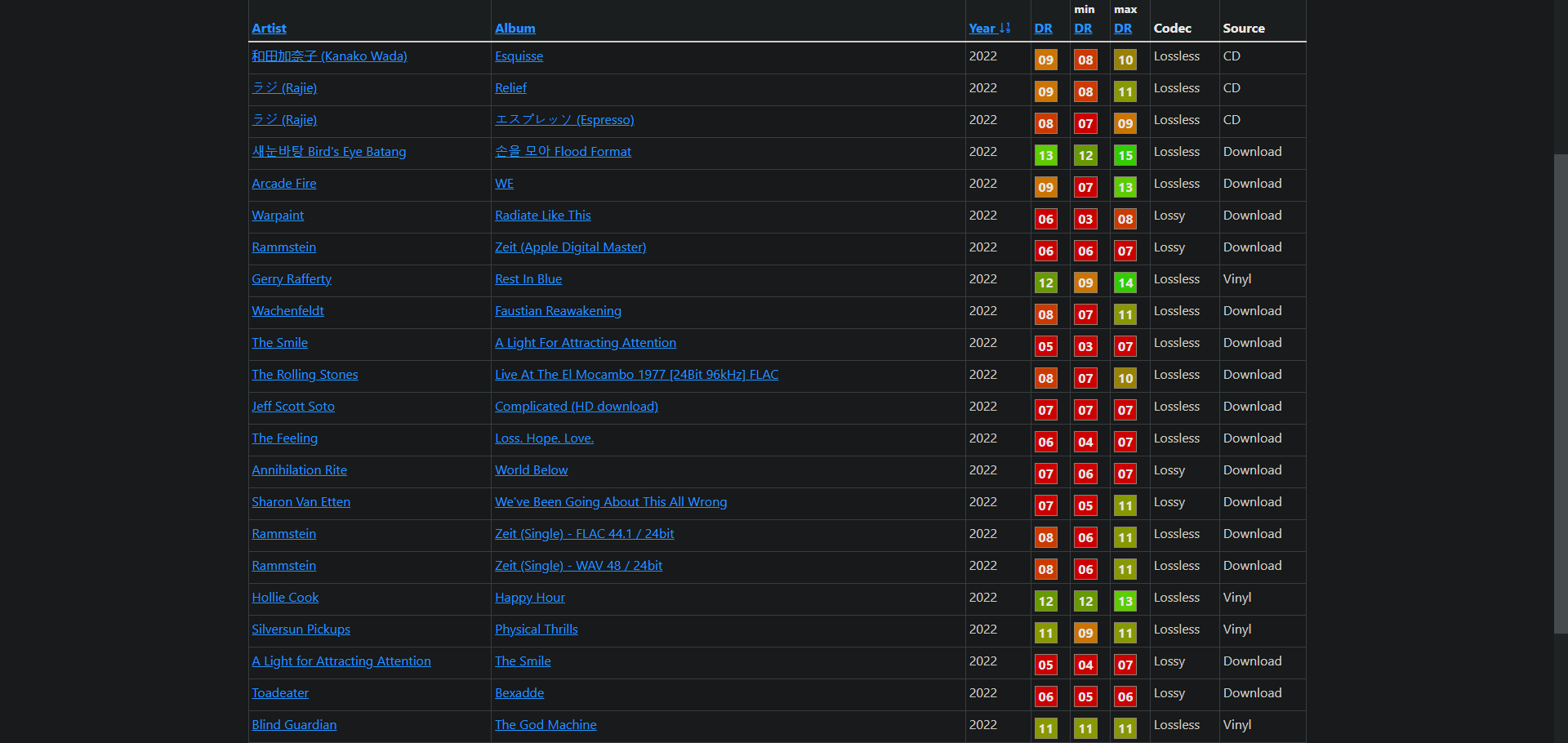Open the Blind Guardian artist link
Viewport: 1568px width, 743px height.
click(x=294, y=725)
